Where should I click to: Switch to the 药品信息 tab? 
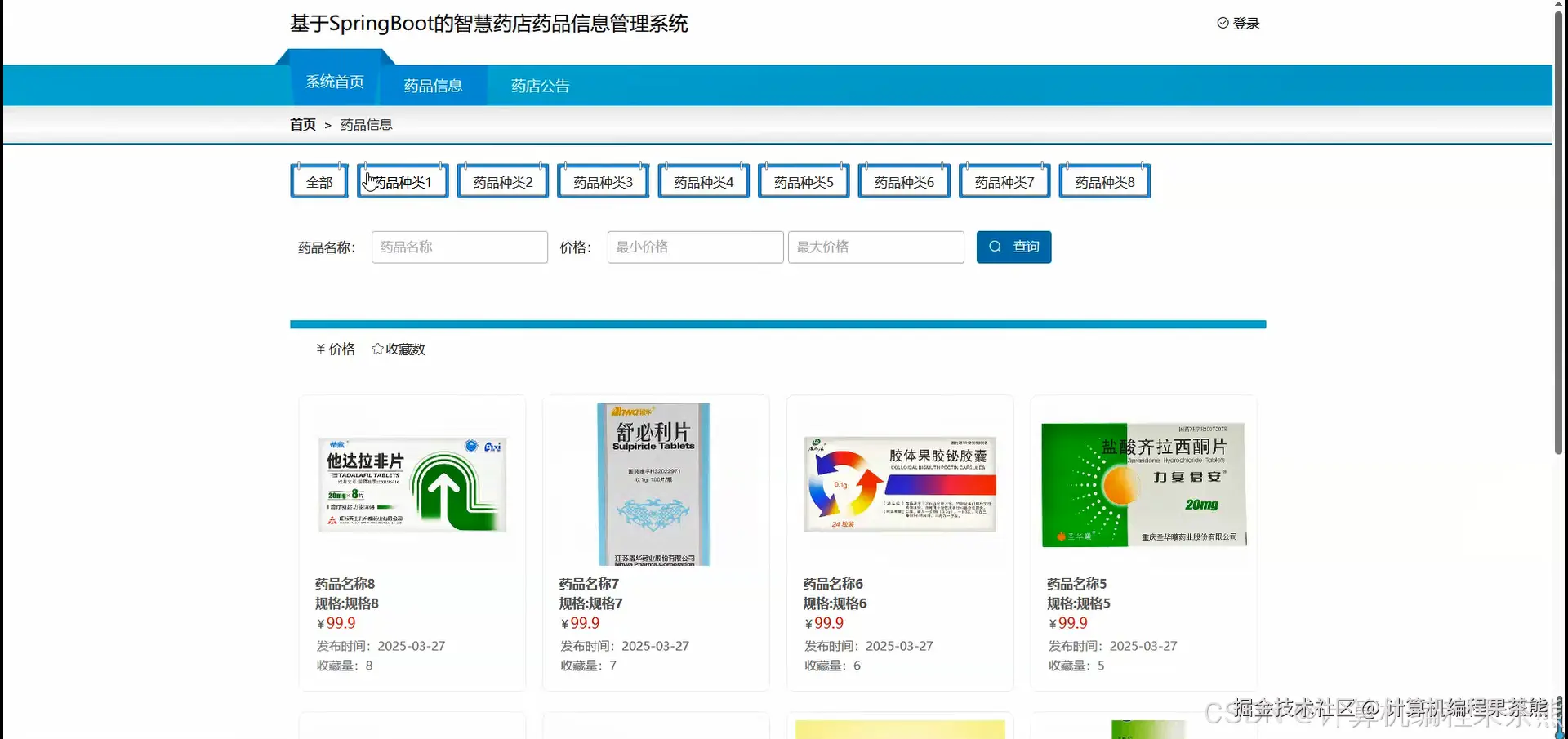(x=433, y=86)
